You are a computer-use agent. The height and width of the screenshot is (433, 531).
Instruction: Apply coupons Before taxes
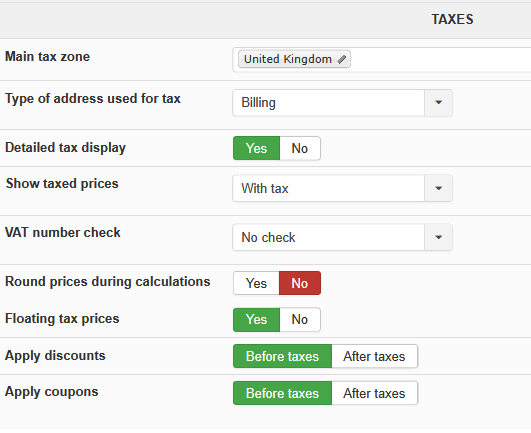click(x=282, y=393)
